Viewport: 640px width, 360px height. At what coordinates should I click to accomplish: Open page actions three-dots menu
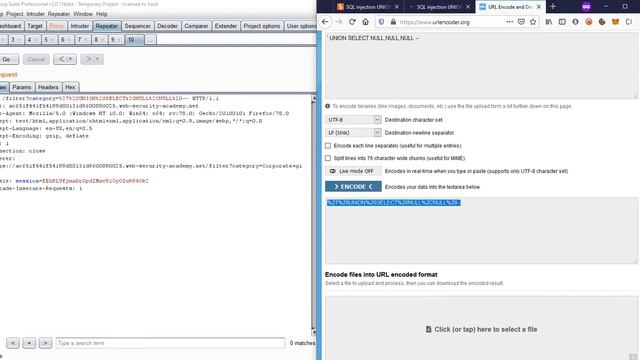tap(509, 22)
